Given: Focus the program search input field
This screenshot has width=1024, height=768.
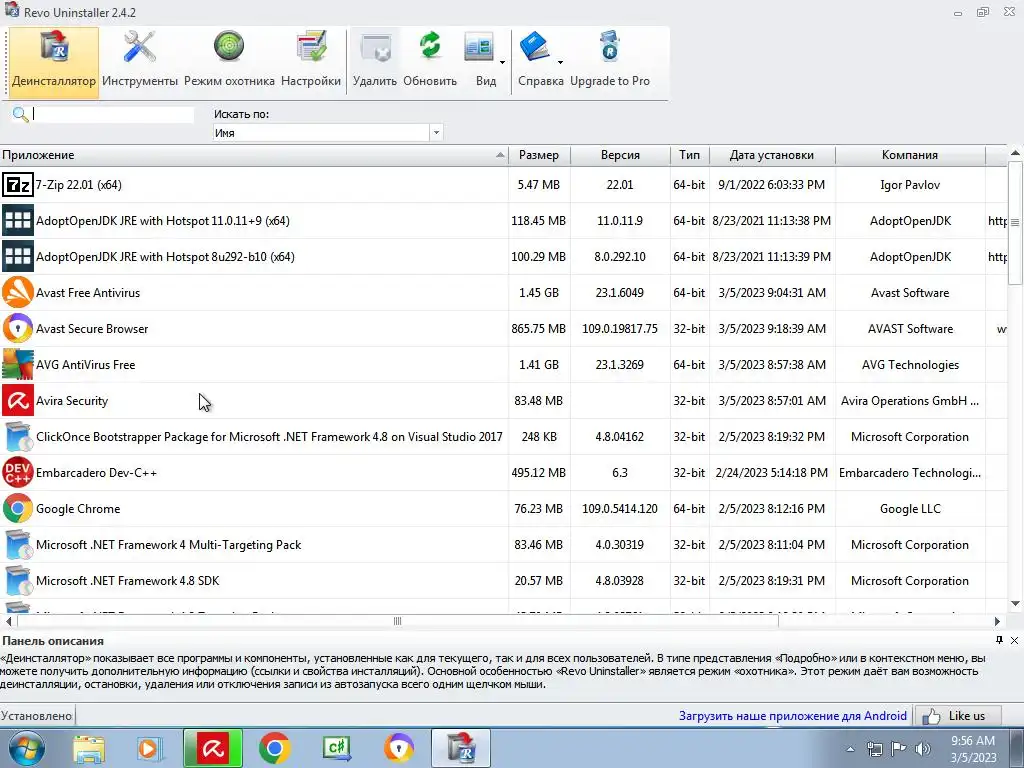Looking at the screenshot, I should [x=113, y=114].
